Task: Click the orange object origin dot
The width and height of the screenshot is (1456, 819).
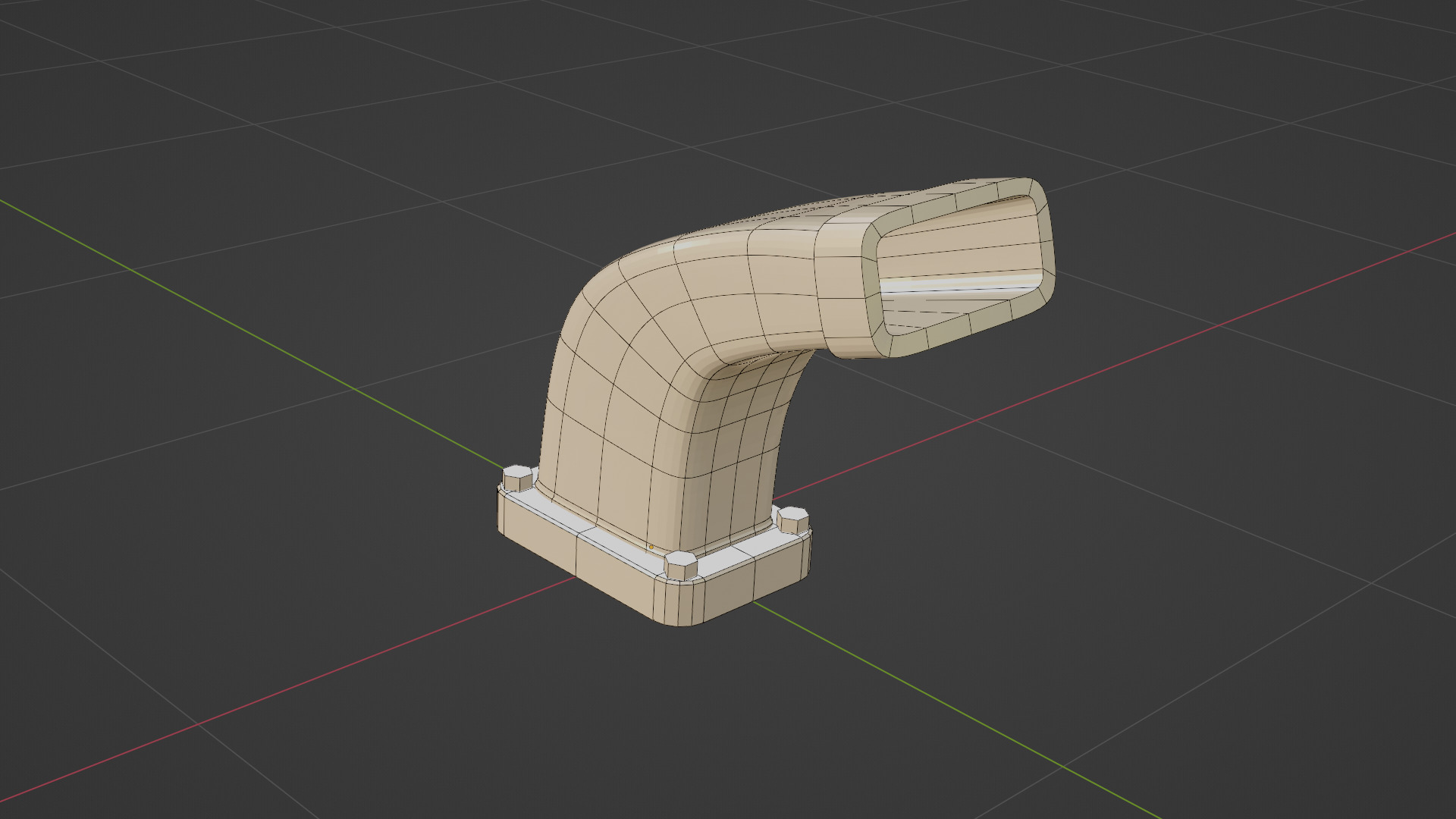Action: click(x=651, y=547)
